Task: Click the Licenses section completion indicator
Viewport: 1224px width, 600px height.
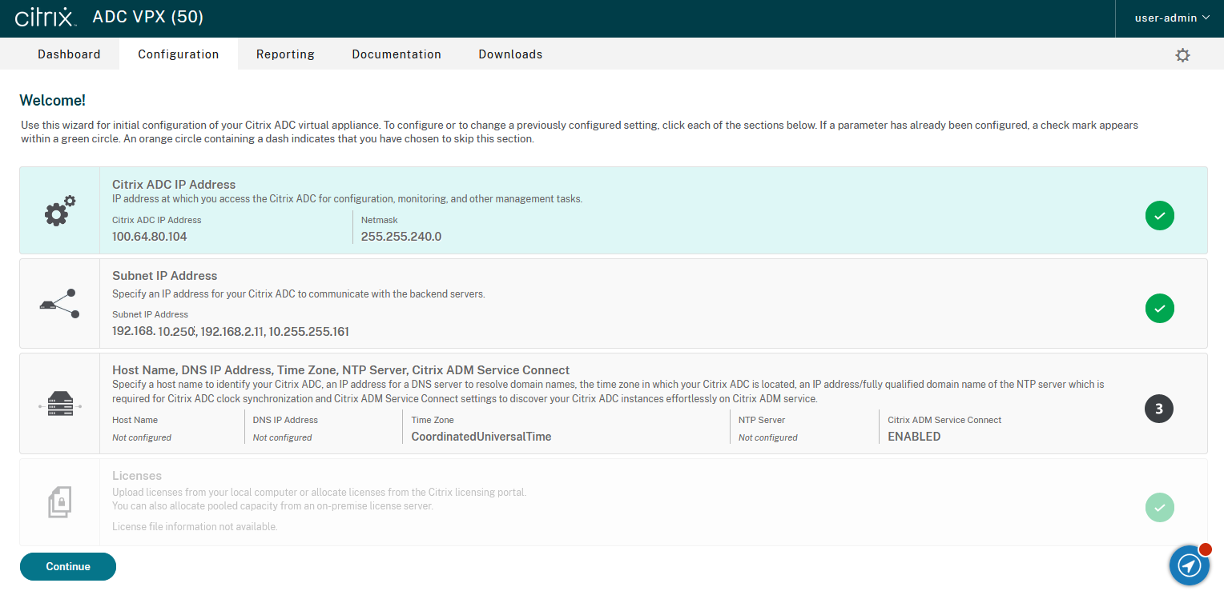Action: click(x=1159, y=507)
